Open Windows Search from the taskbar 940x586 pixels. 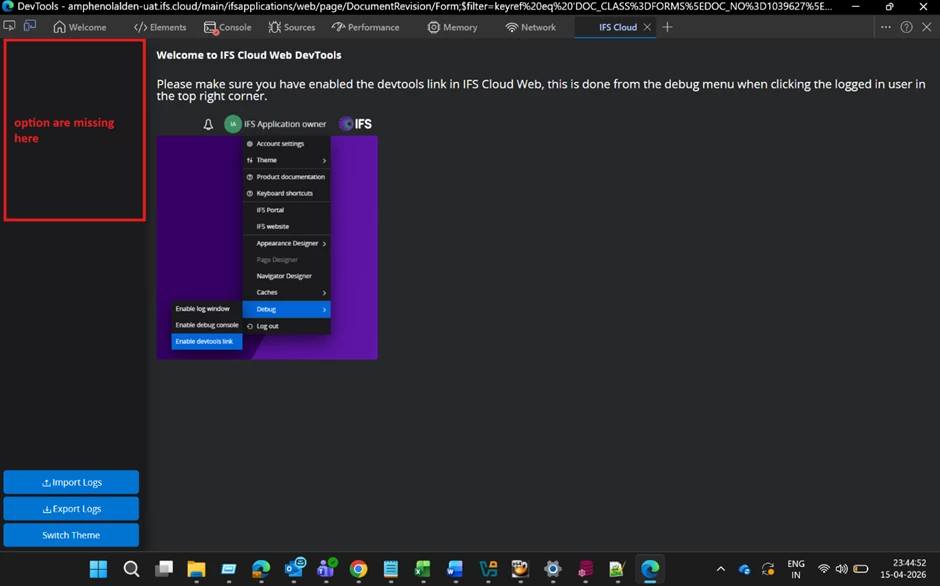point(131,569)
